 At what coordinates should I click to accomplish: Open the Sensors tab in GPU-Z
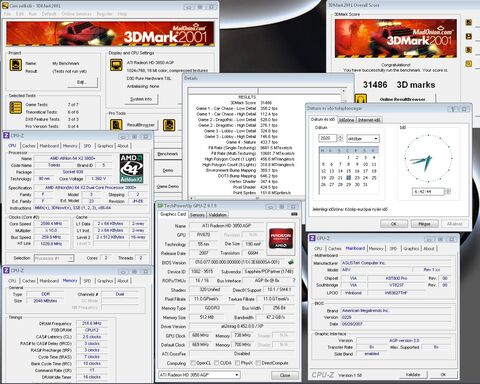pos(197,215)
